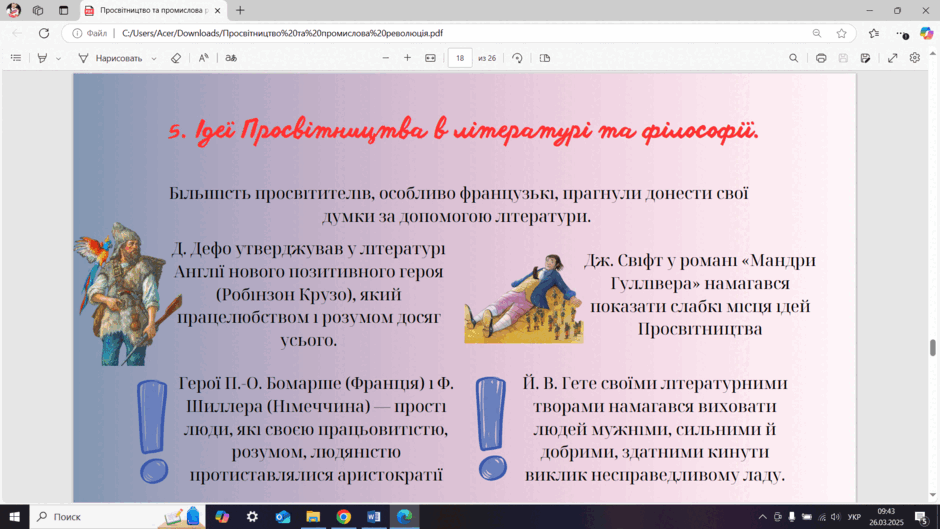Open the clock and calendar

[886, 516]
